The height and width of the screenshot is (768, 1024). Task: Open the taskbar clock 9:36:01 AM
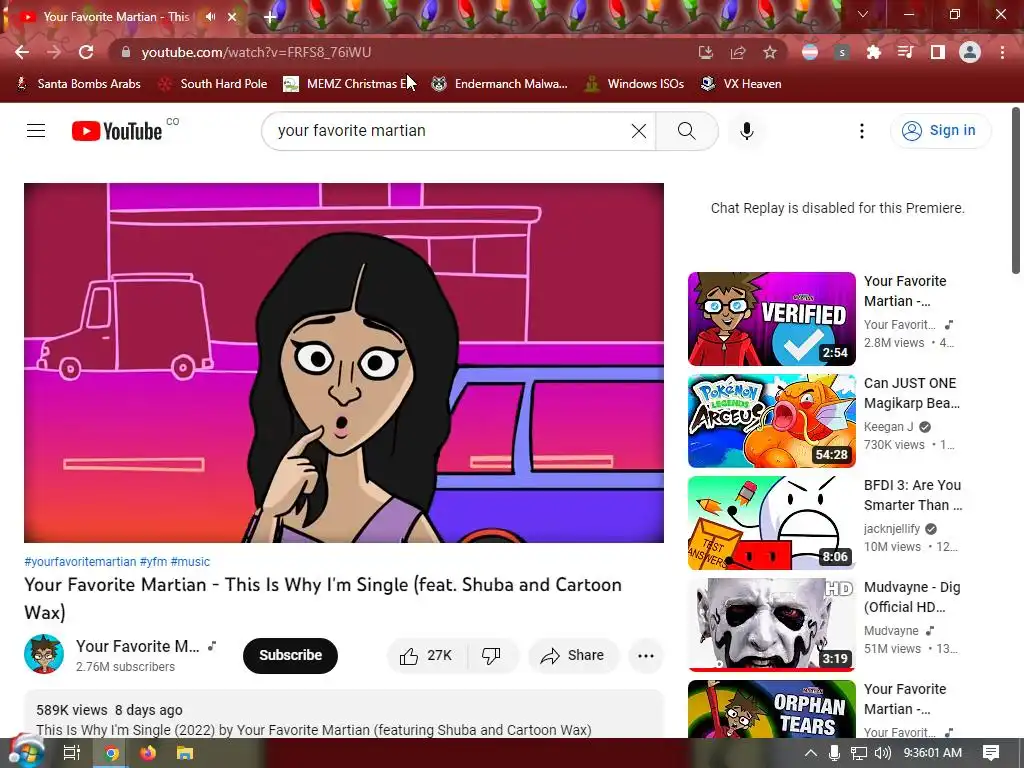(x=933, y=753)
